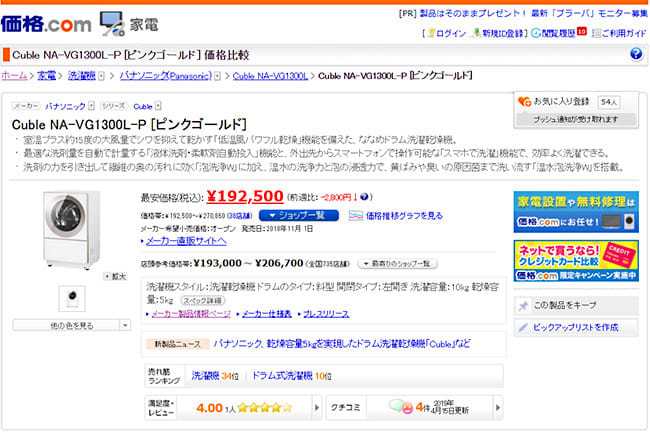650x432 pixels.
Task: Go to 洗濯機 breadcrumb link
Action: pyautogui.click(x=82, y=76)
